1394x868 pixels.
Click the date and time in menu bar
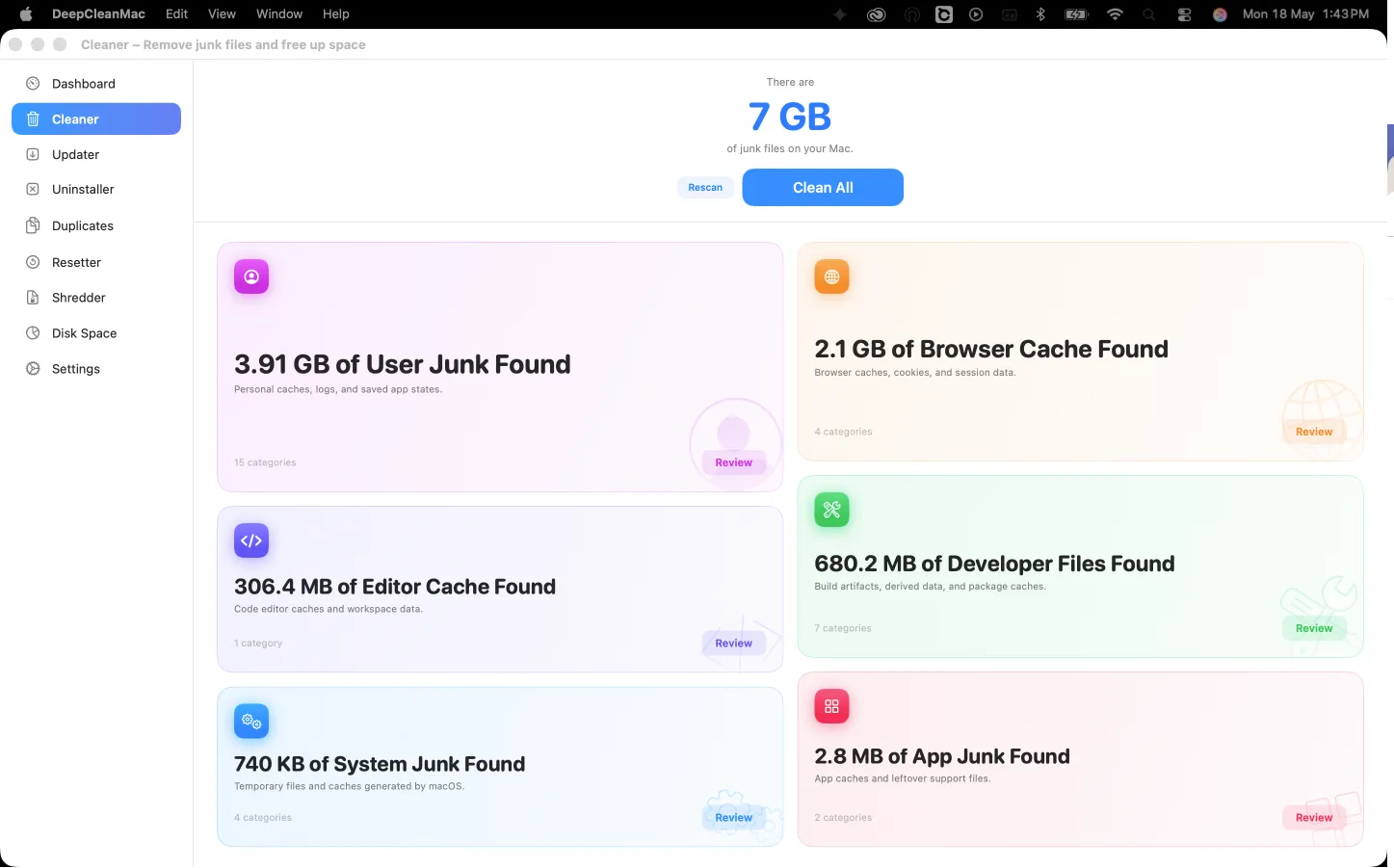tap(1305, 14)
